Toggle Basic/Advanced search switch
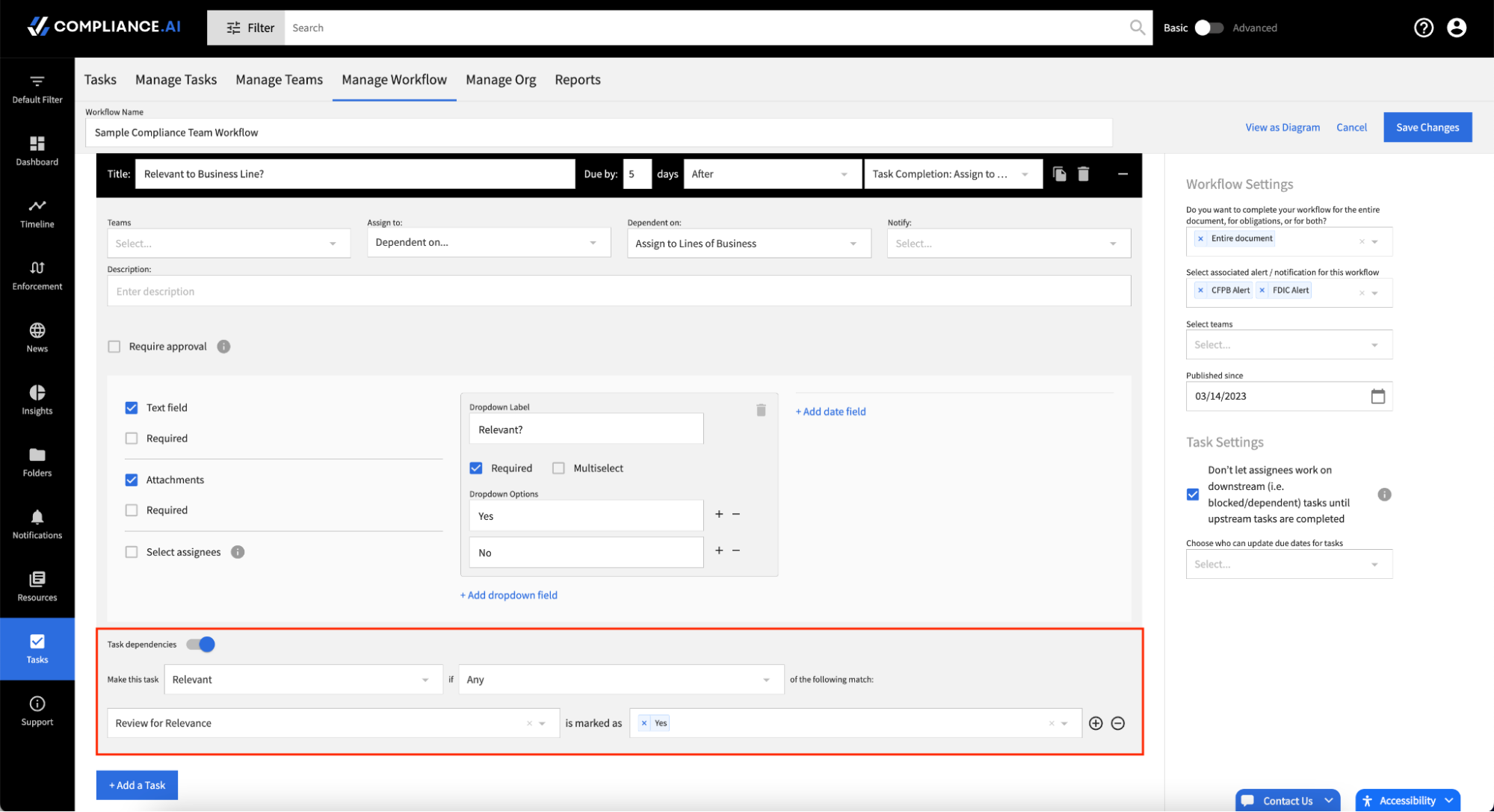This screenshot has width=1494, height=812. (x=1208, y=28)
